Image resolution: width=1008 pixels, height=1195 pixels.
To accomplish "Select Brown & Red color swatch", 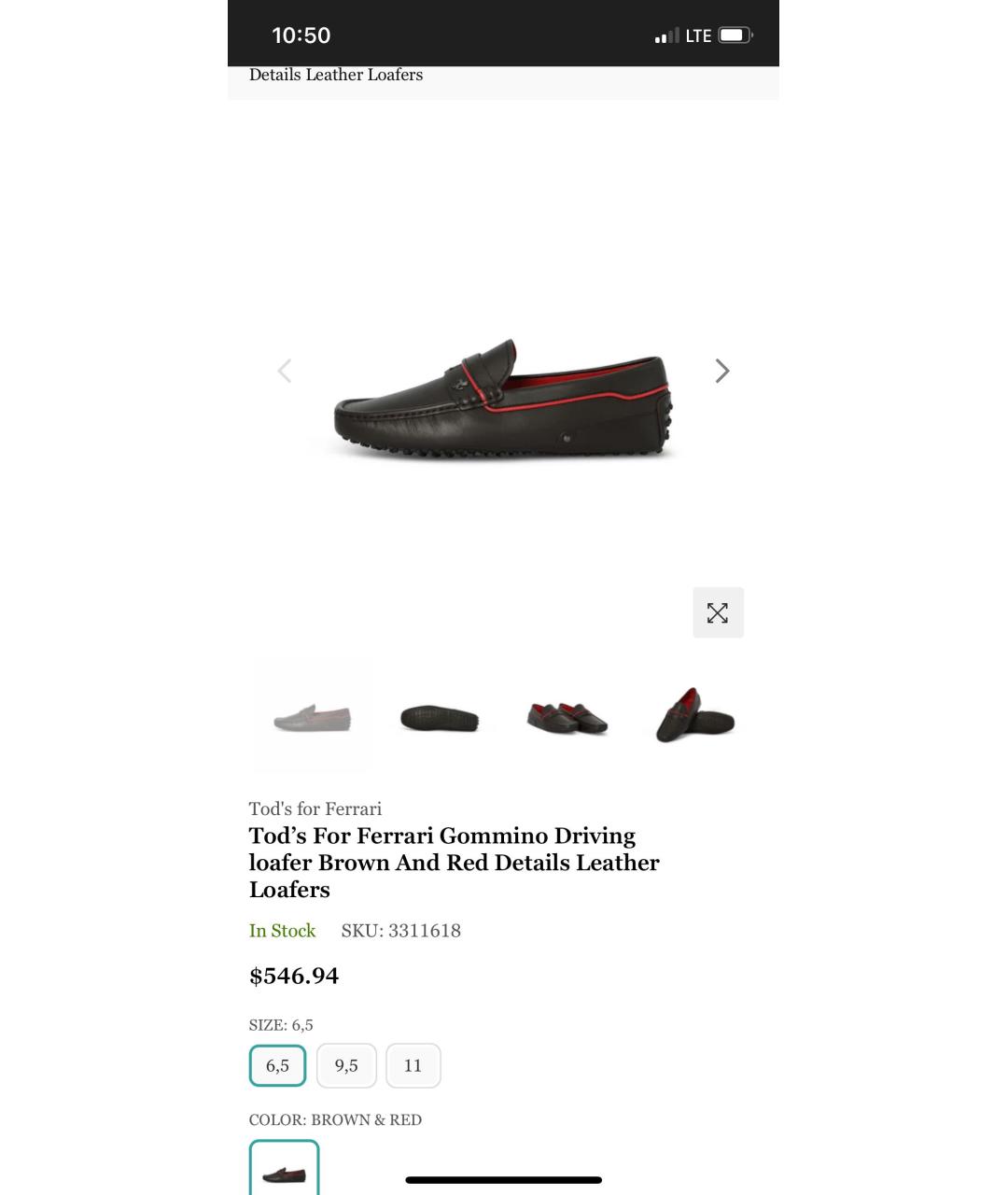I will [x=284, y=1168].
